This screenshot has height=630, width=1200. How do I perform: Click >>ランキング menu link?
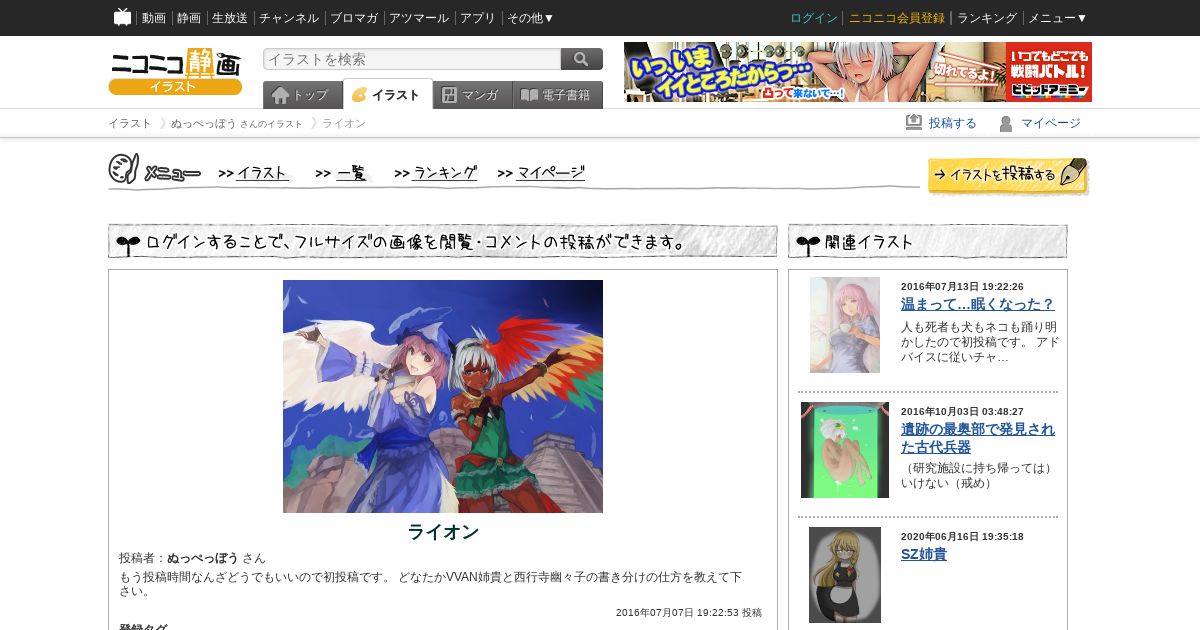pos(436,173)
